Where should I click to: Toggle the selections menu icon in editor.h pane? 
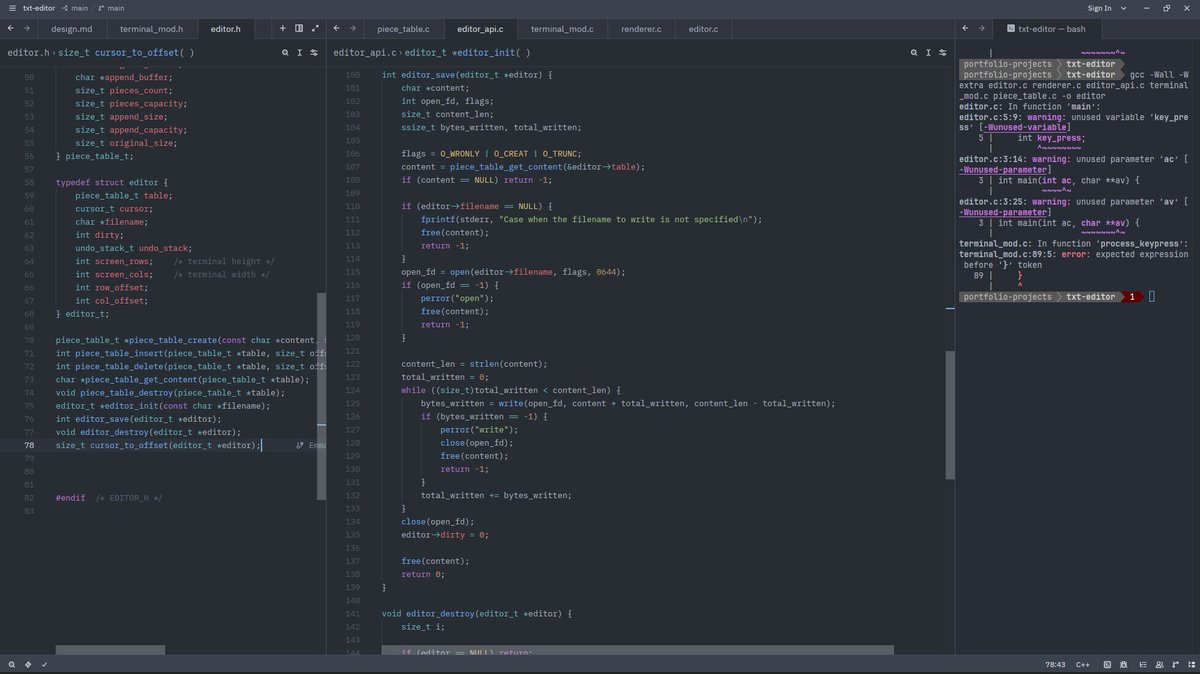(x=299, y=52)
